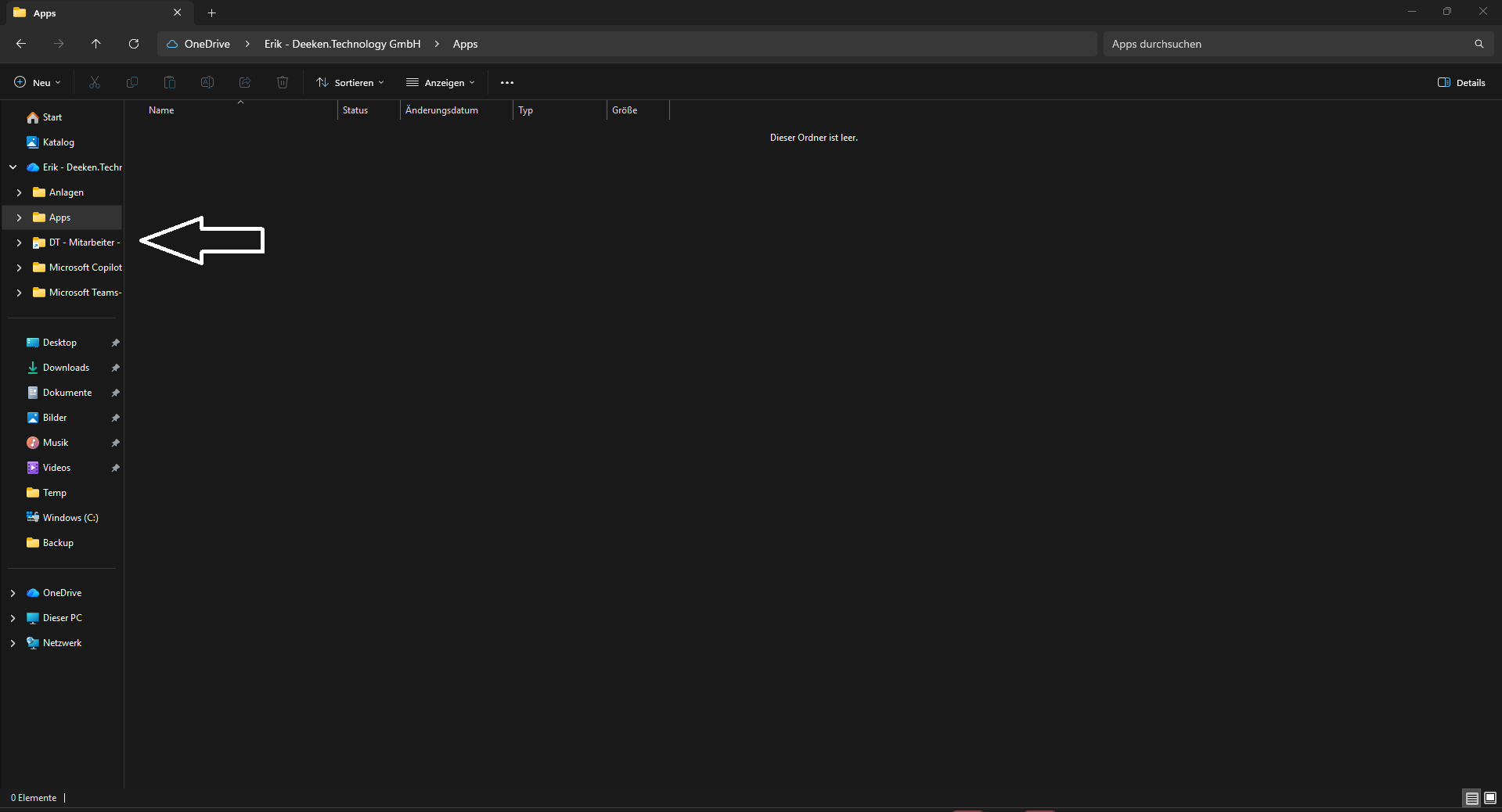This screenshot has height=812, width=1502.
Task: Toggle the Details pane
Action: (x=1461, y=83)
